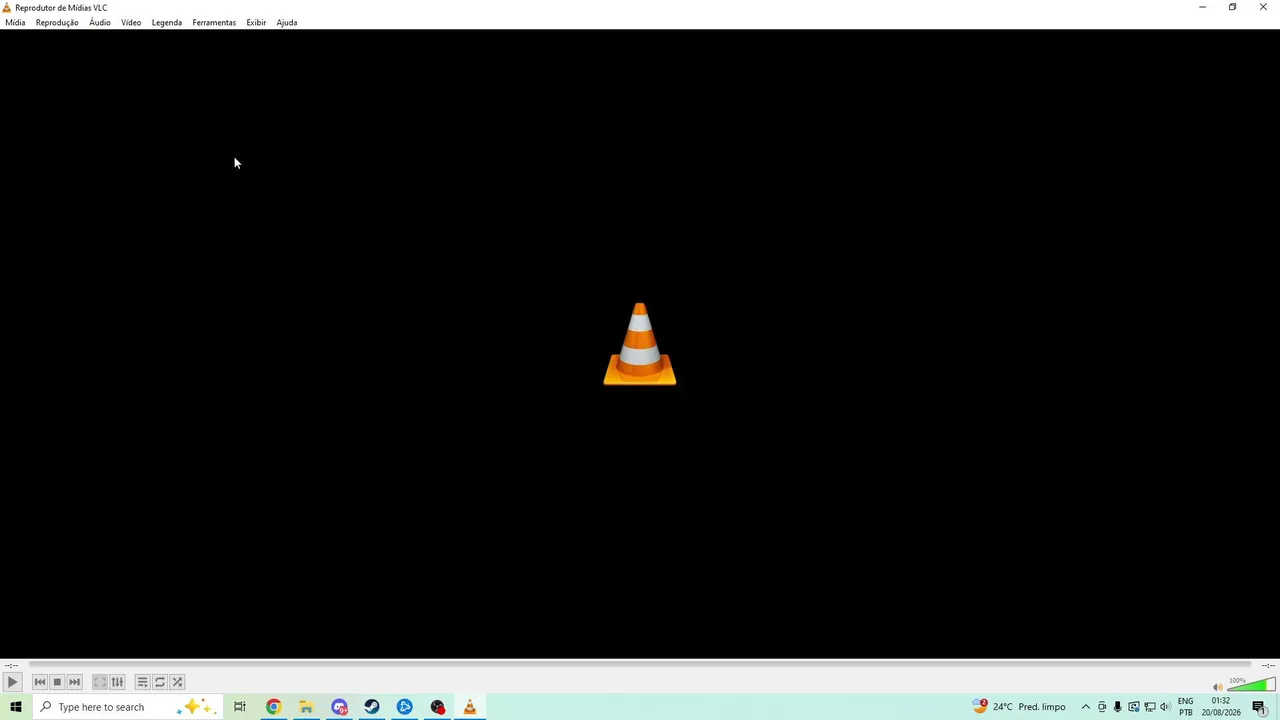Click VLC cone icon in title bar

[7, 7]
